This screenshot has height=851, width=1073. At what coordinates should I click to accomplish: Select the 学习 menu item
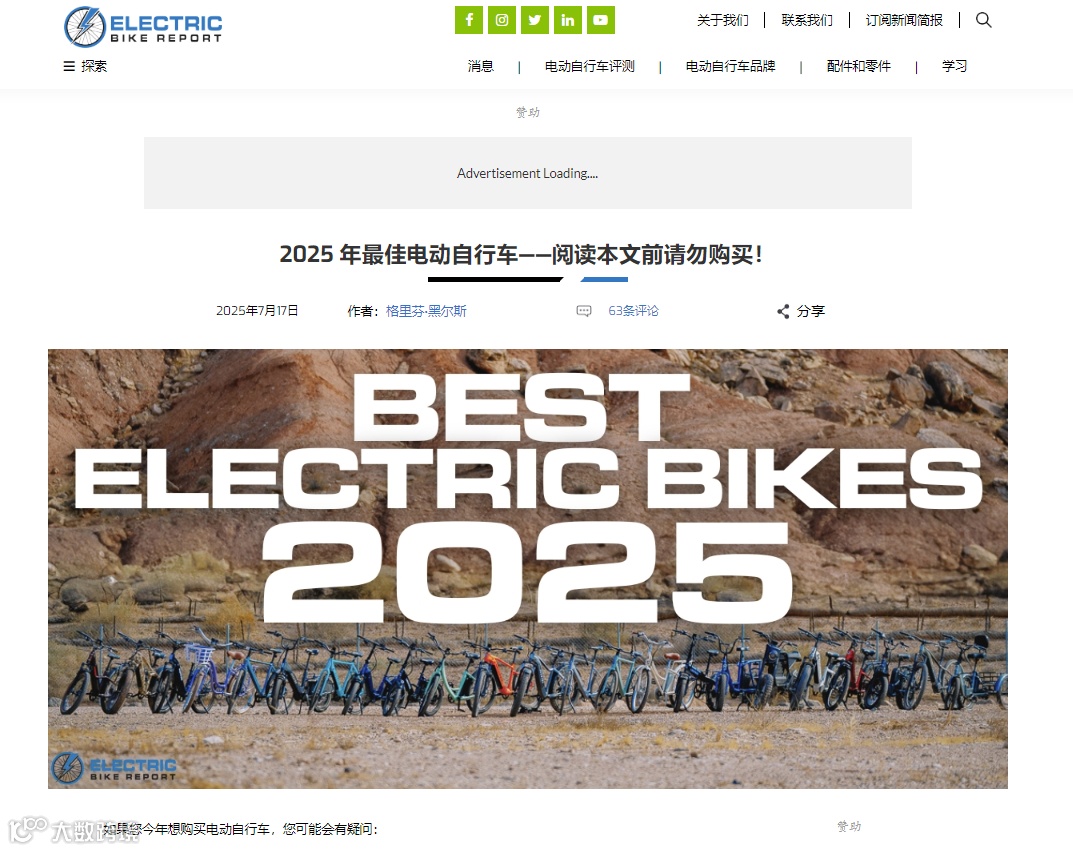[955, 66]
